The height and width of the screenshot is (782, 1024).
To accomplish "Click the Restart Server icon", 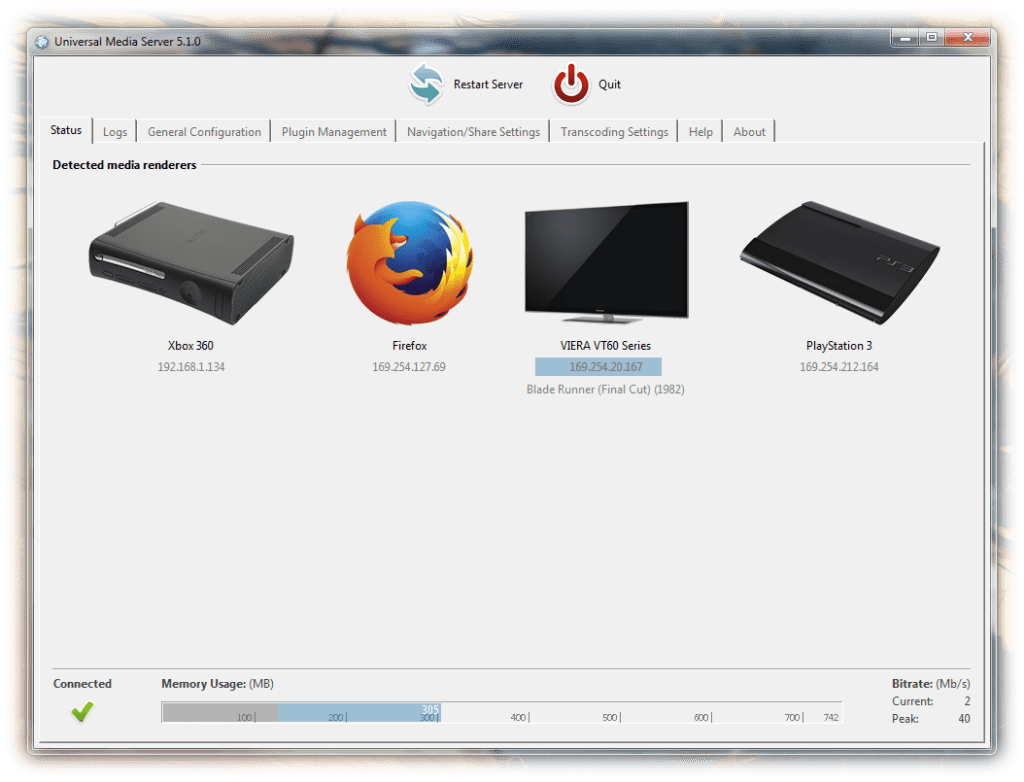I will (424, 84).
